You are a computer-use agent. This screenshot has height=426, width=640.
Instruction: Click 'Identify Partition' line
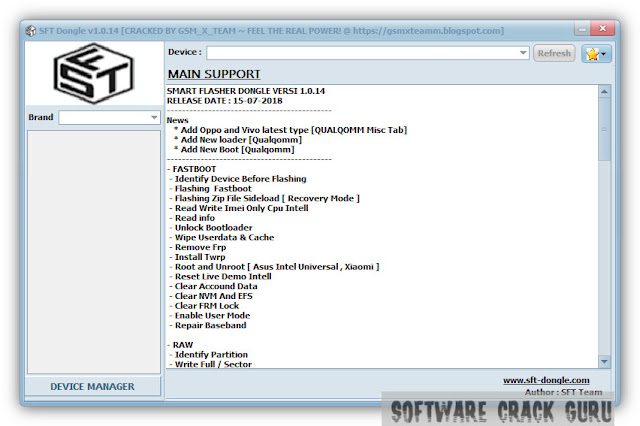pos(211,355)
